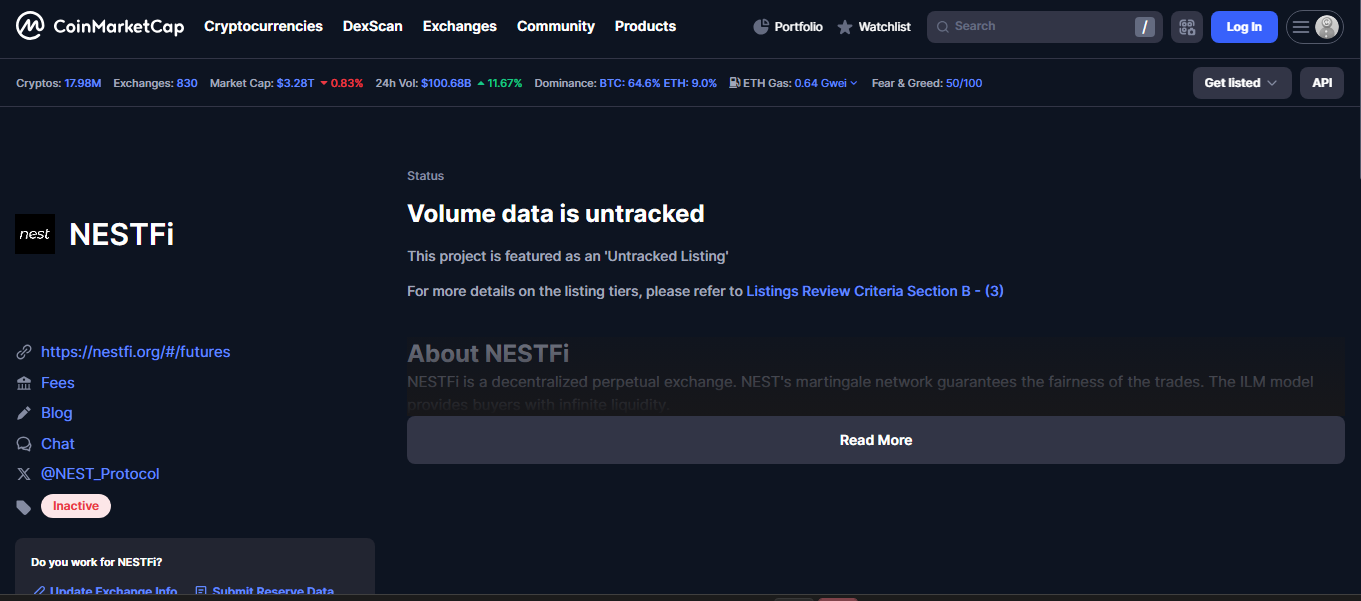Image resolution: width=1361 pixels, height=601 pixels.
Task: Click the tag icon beside Inactive
Action: point(24,507)
